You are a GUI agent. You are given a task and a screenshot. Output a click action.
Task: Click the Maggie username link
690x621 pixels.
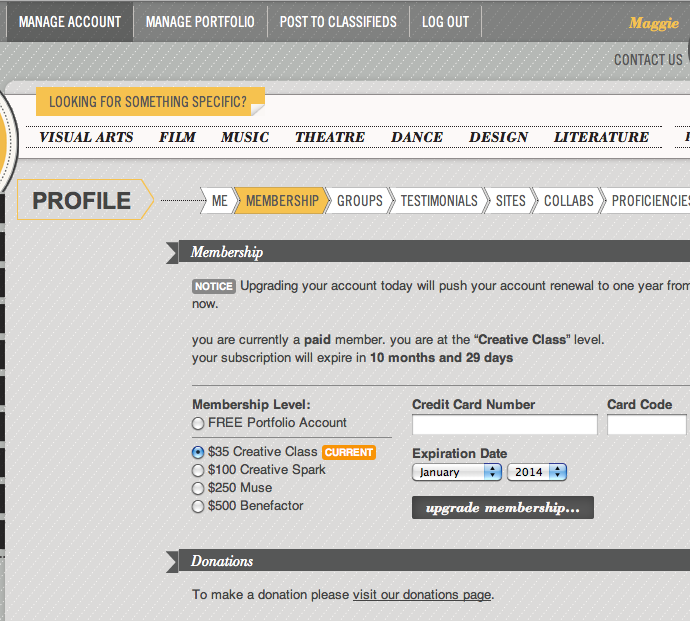click(653, 23)
